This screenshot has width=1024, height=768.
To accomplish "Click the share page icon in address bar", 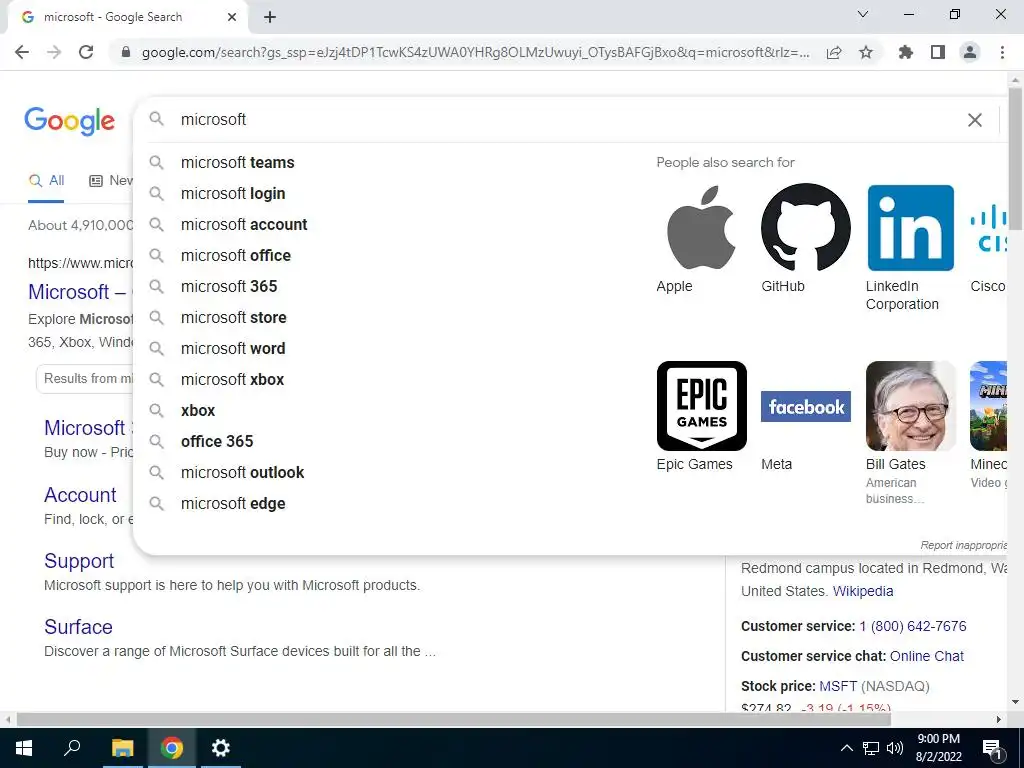I will point(834,53).
